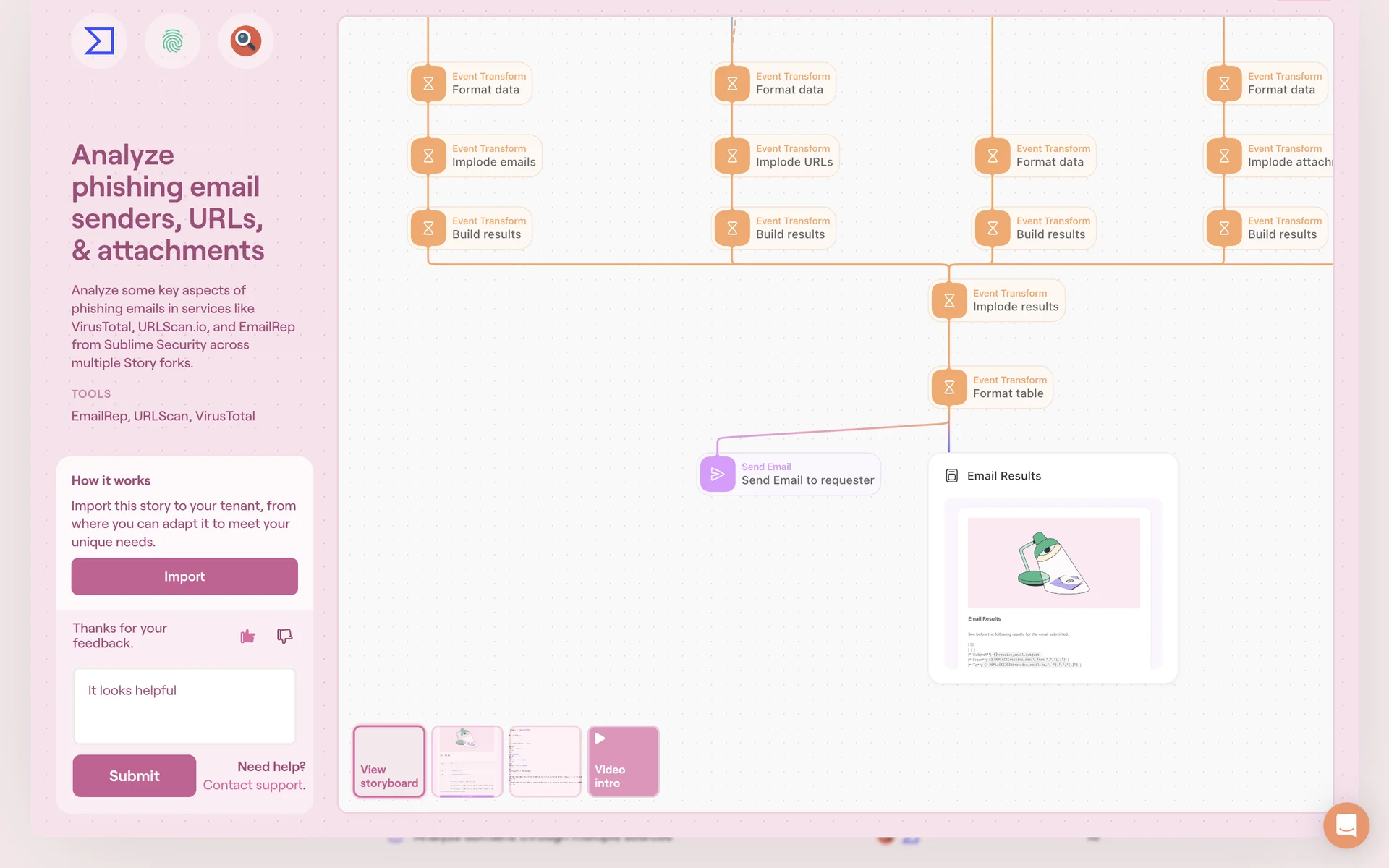This screenshot has width=1389, height=868.
Task: Click the green fingerprint EmailRep icon
Action: pos(172,41)
